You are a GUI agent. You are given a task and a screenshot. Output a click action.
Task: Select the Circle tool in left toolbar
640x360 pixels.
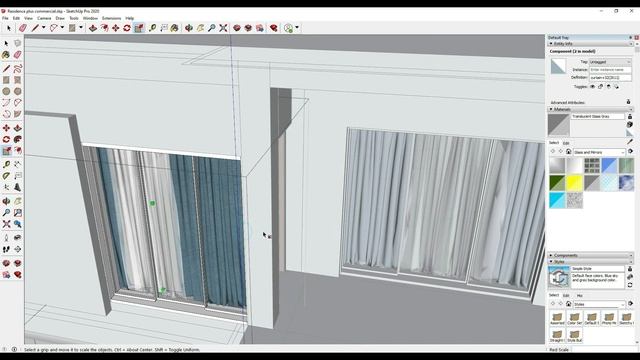click(x=6, y=91)
